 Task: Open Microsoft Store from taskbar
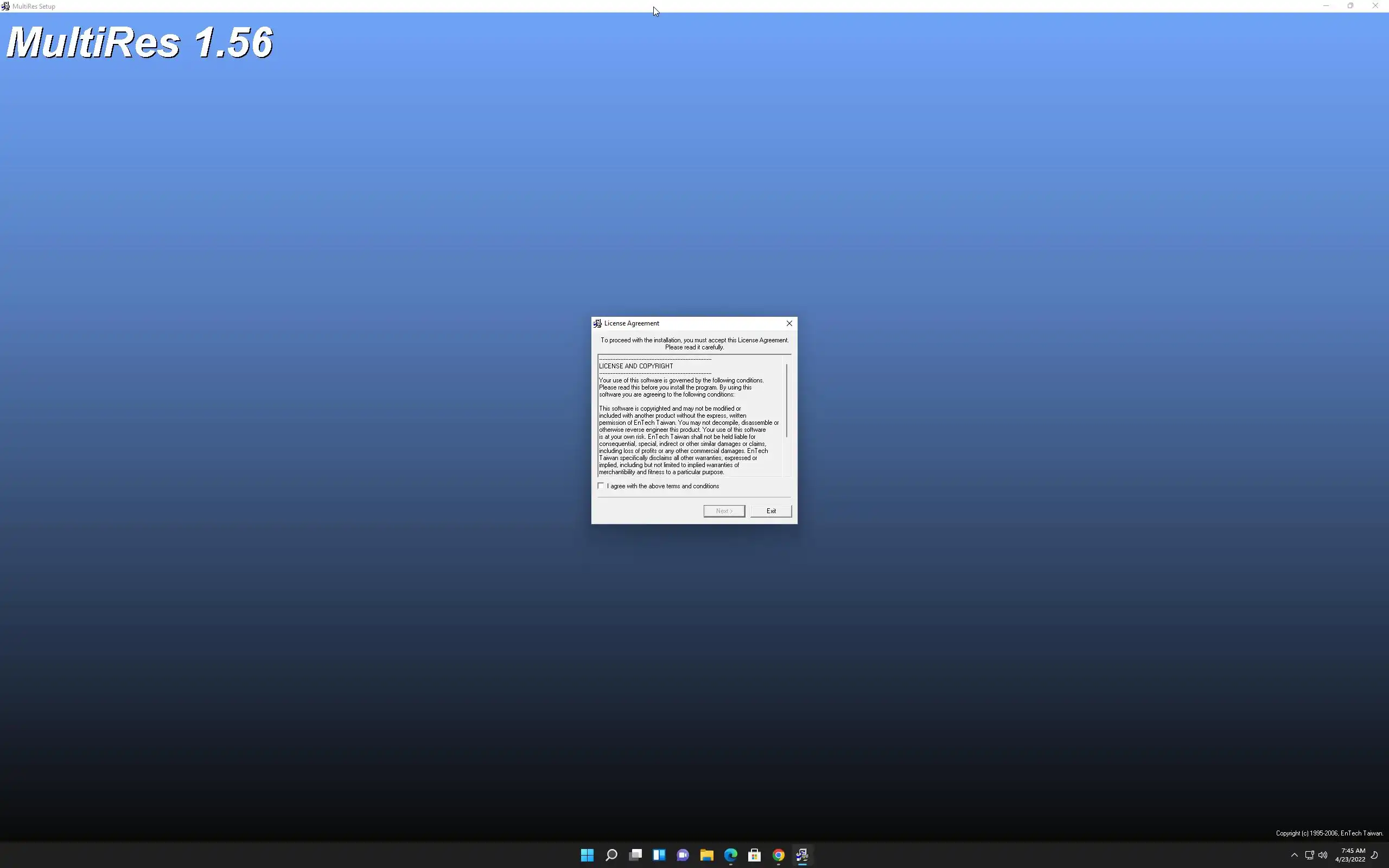click(754, 855)
